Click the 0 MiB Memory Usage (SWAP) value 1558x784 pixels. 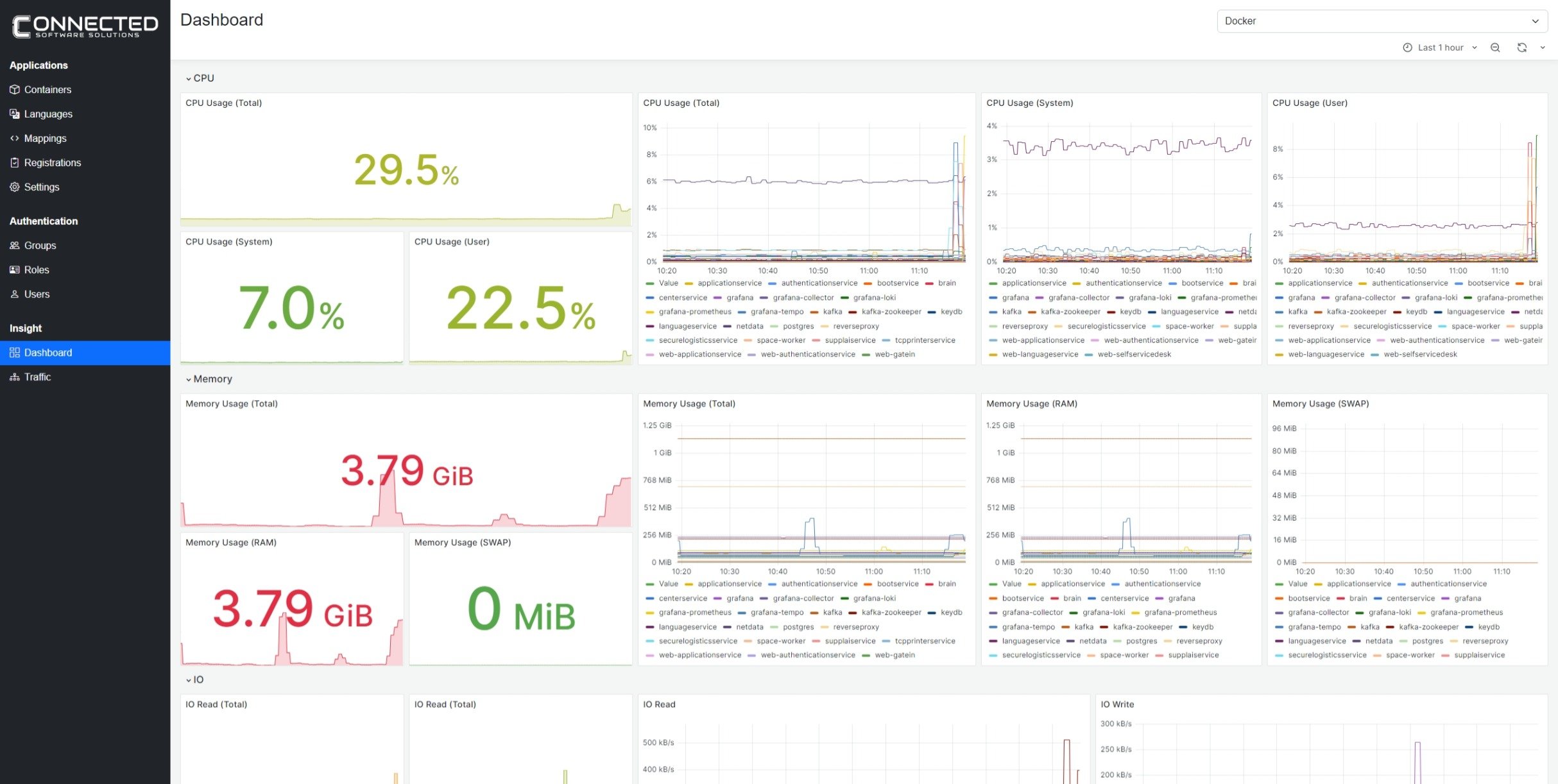click(520, 609)
